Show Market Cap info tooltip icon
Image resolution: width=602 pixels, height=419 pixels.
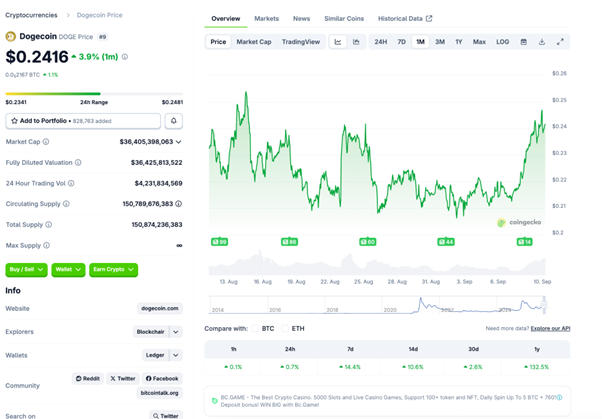46,142
